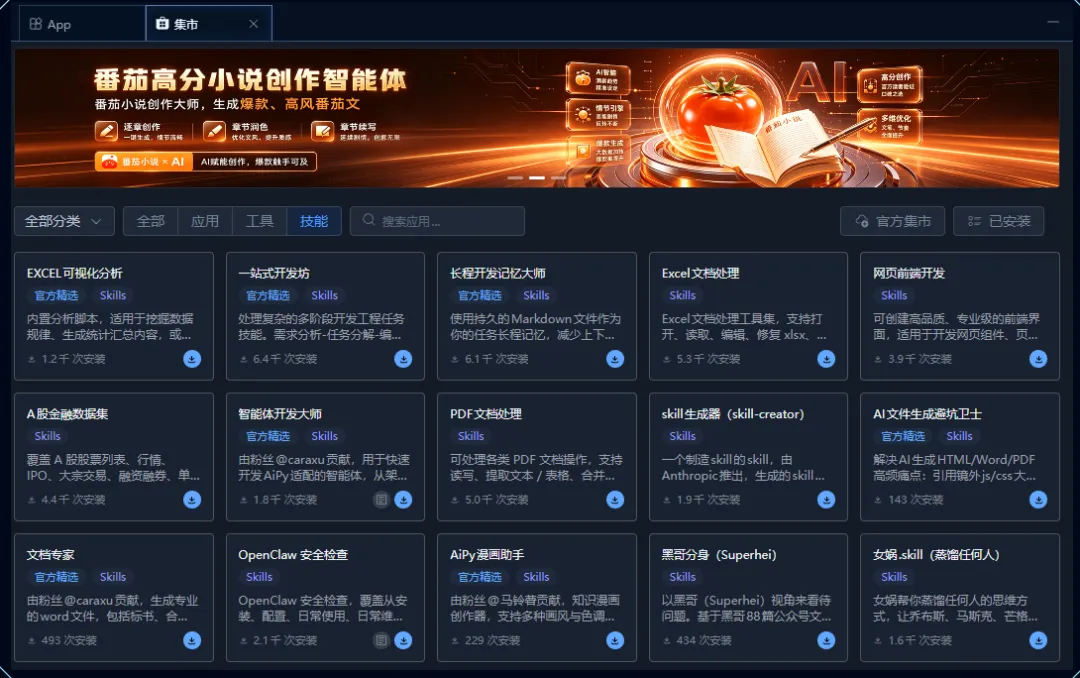
Task: Click the 集市 tab shop icon
Action: point(162,24)
